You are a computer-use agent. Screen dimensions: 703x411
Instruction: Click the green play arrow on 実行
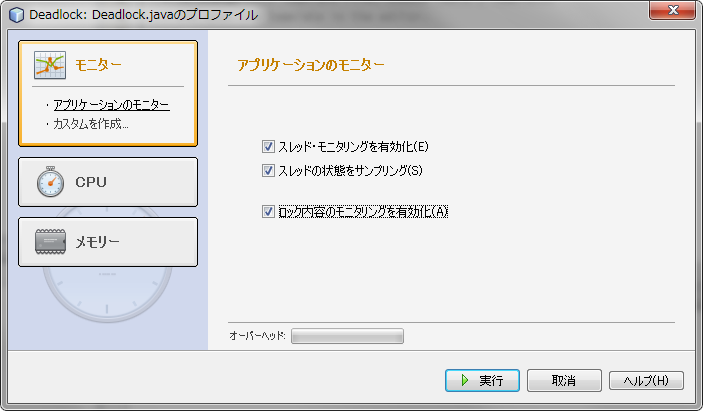(465, 381)
